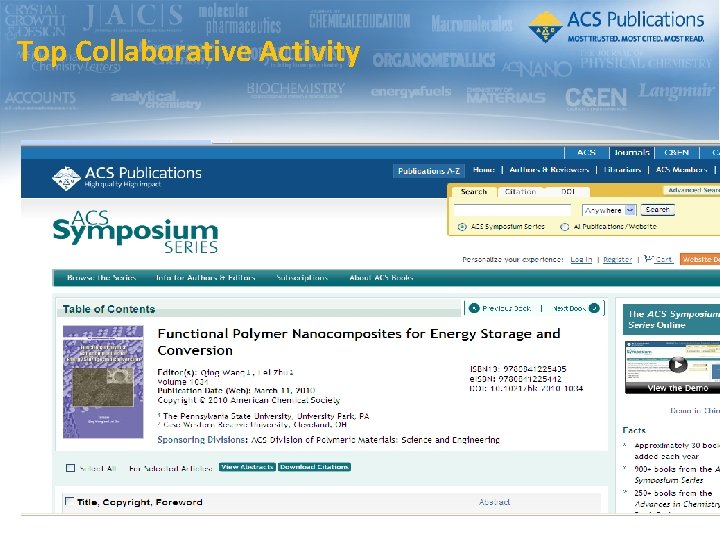Click the Next Book arrow icon
Image resolution: width=720 pixels, height=540 pixels.
[594, 308]
